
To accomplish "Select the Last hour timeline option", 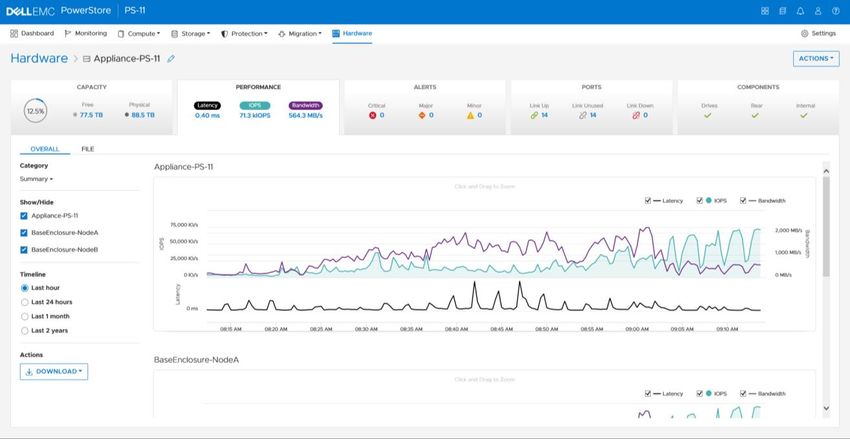I will [24, 288].
